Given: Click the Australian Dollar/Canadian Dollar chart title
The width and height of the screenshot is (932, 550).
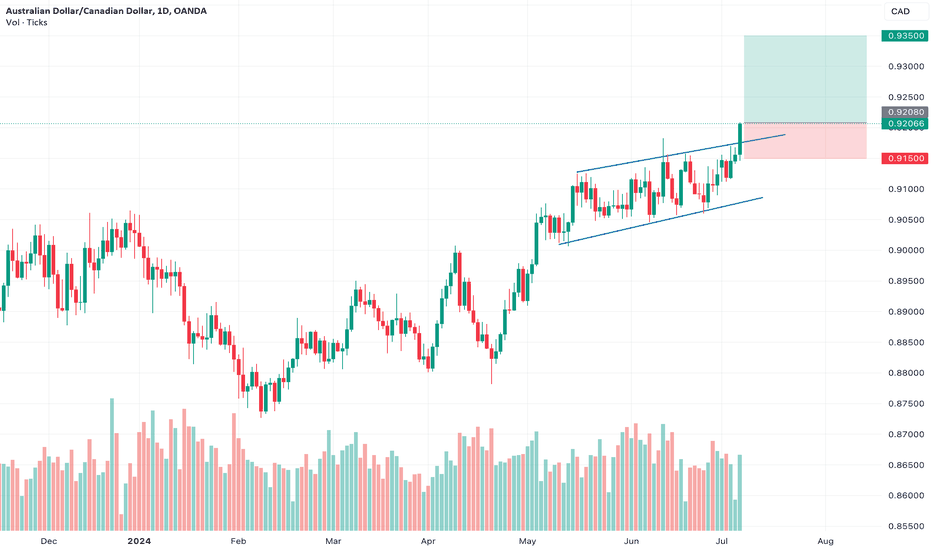Looking at the screenshot, I should [x=106, y=11].
